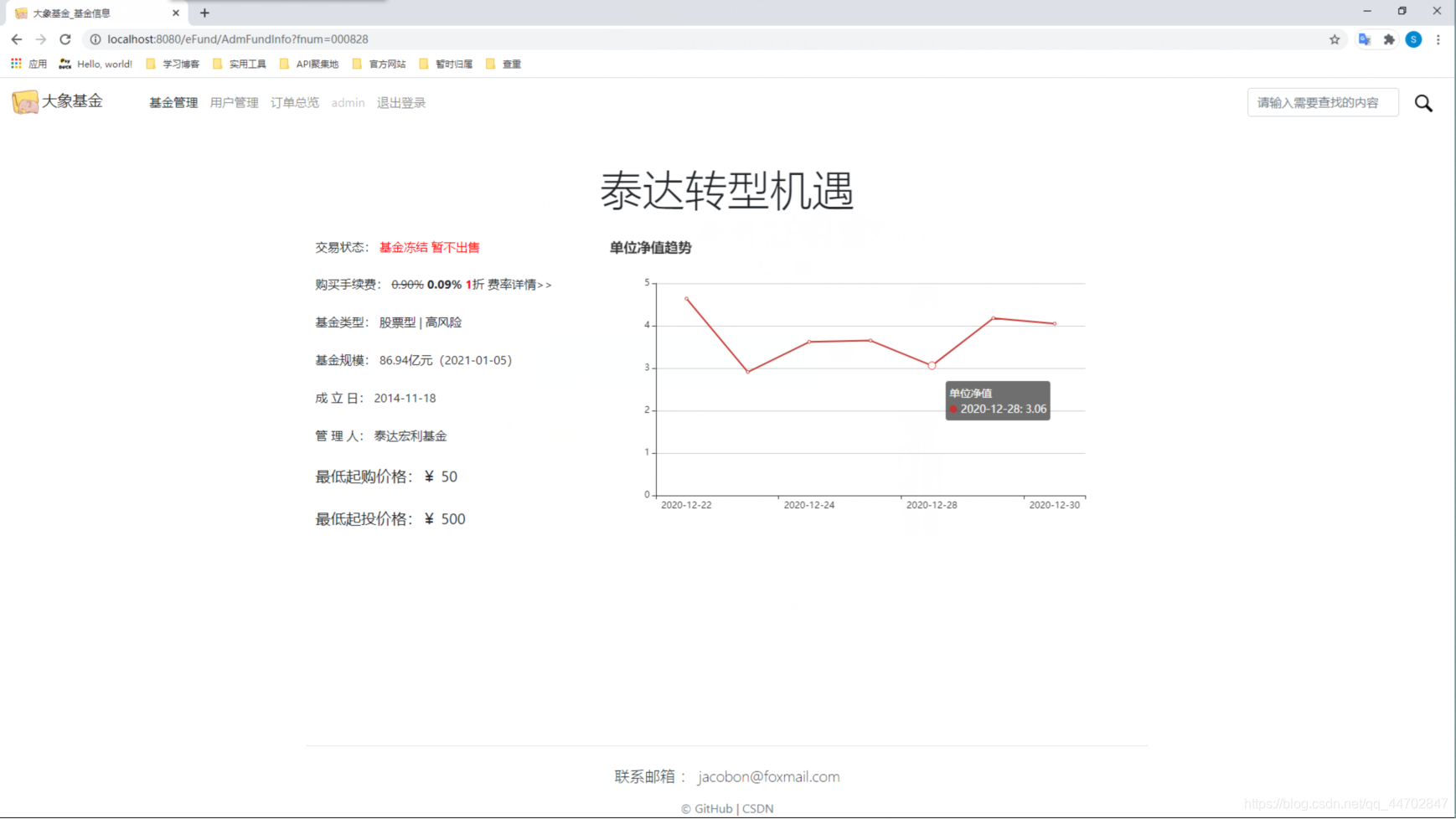Minimize the browser window
This screenshot has height=819, width=1456.
click(x=1367, y=12)
